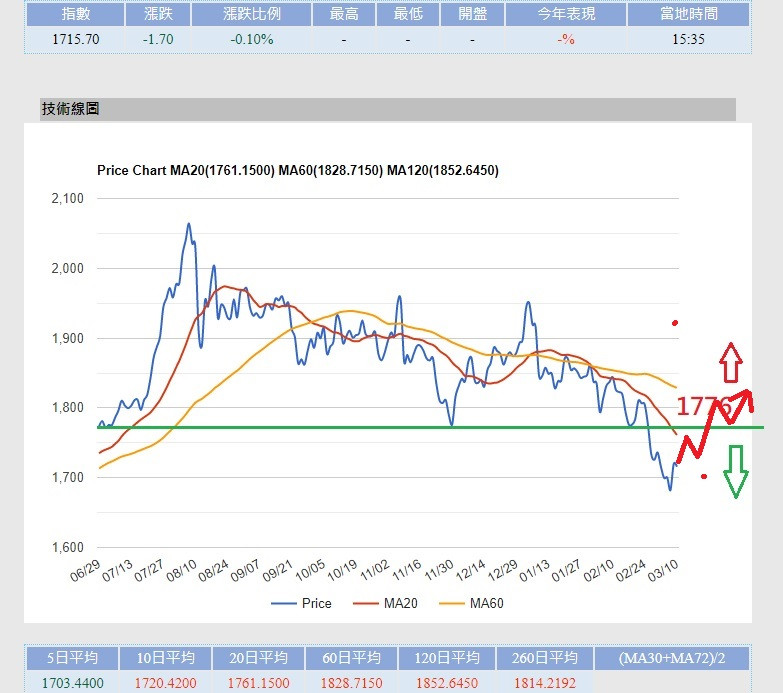This screenshot has height=693, width=783.
Task: Click the 03/10 date axis label
Action: (663, 571)
